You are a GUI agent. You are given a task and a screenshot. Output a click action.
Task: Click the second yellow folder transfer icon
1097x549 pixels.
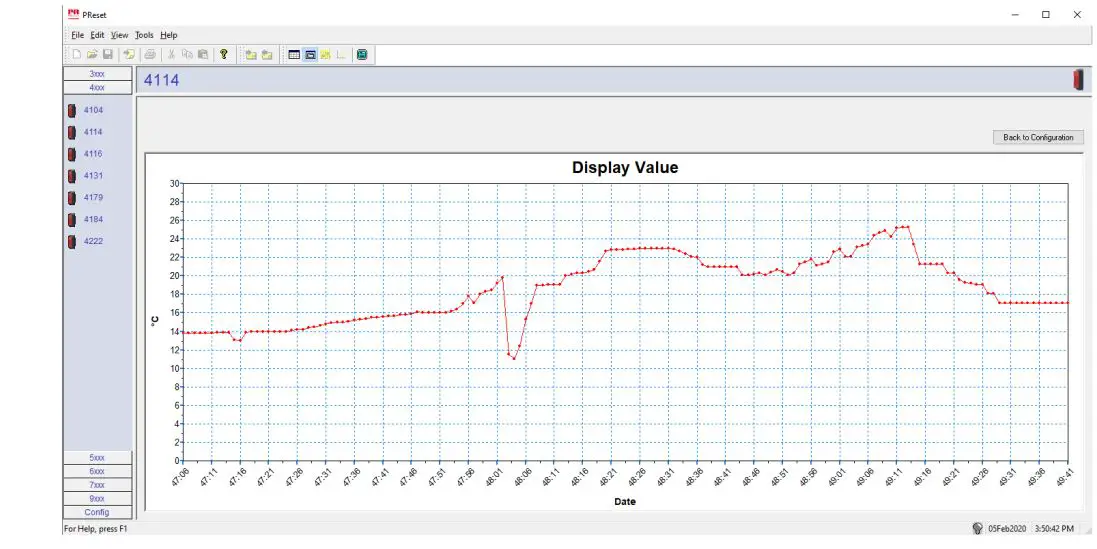click(x=267, y=55)
